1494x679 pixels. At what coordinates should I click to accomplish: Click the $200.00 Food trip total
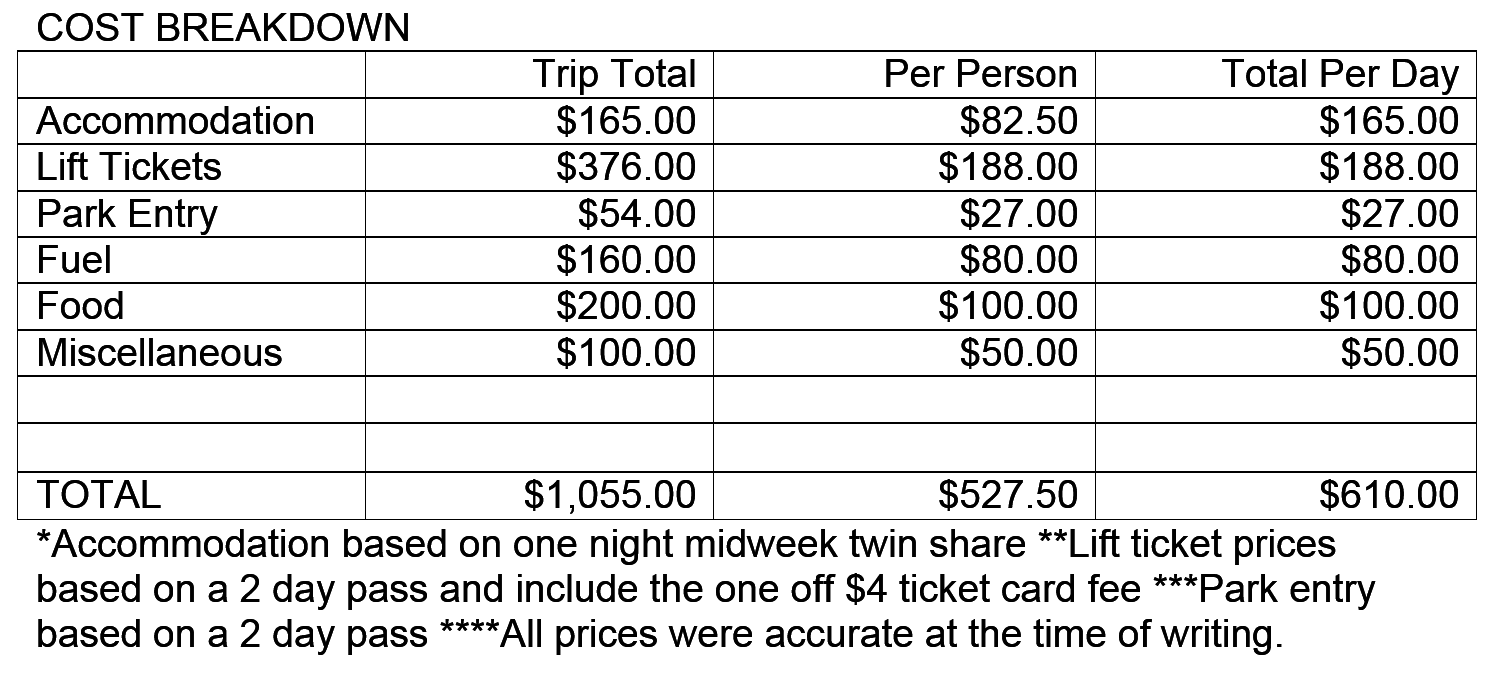coord(625,306)
